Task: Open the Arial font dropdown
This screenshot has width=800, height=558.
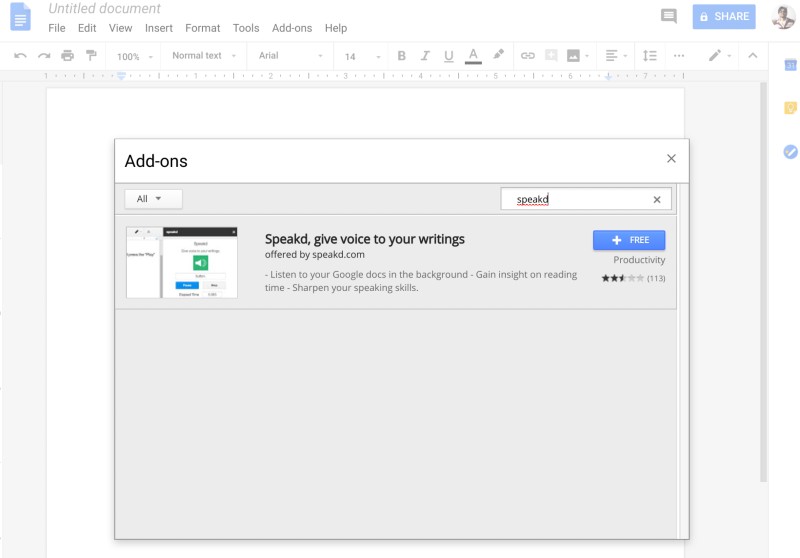Action: [x=290, y=56]
